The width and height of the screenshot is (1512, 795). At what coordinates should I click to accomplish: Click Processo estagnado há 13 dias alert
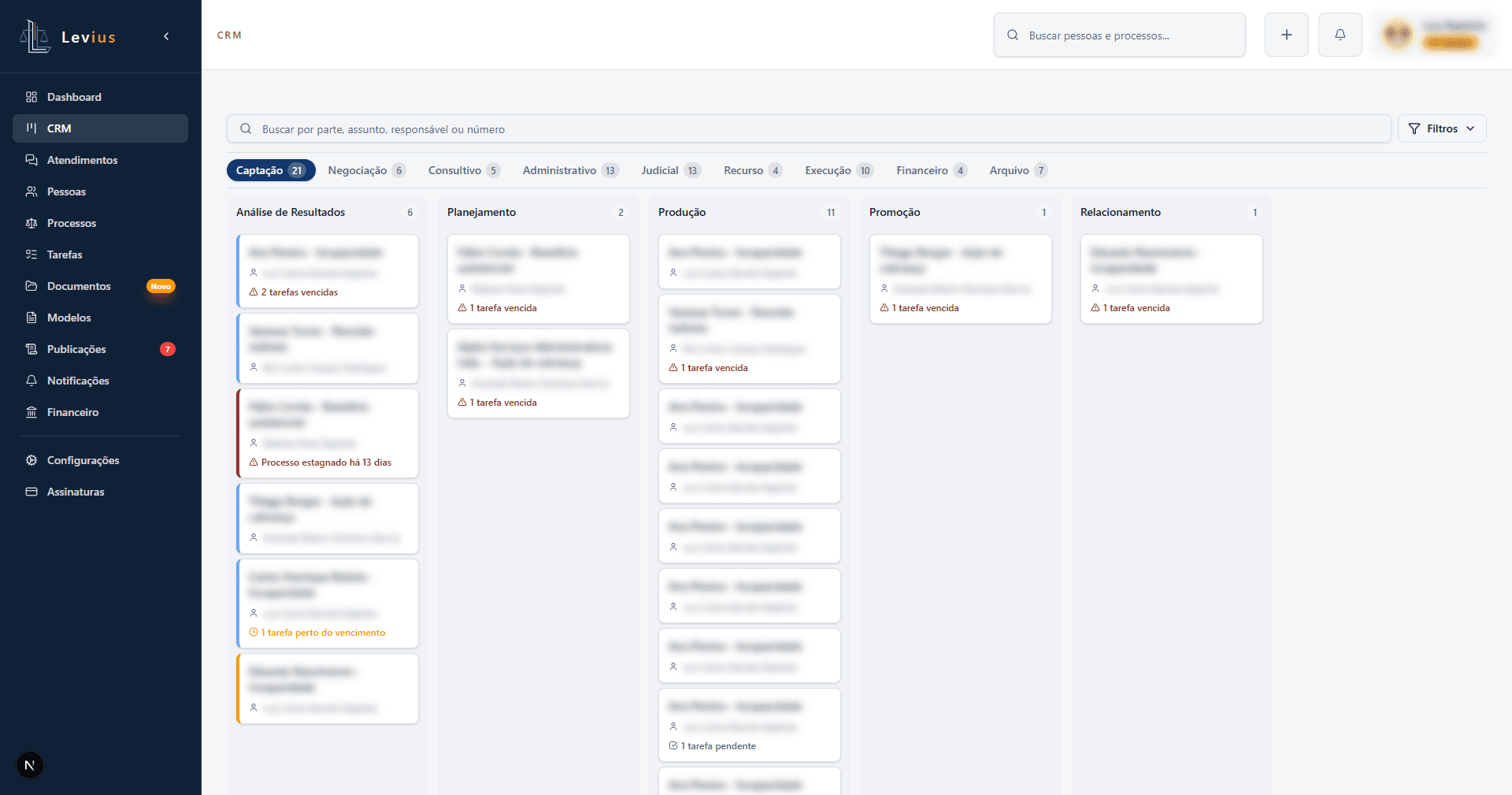click(321, 463)
